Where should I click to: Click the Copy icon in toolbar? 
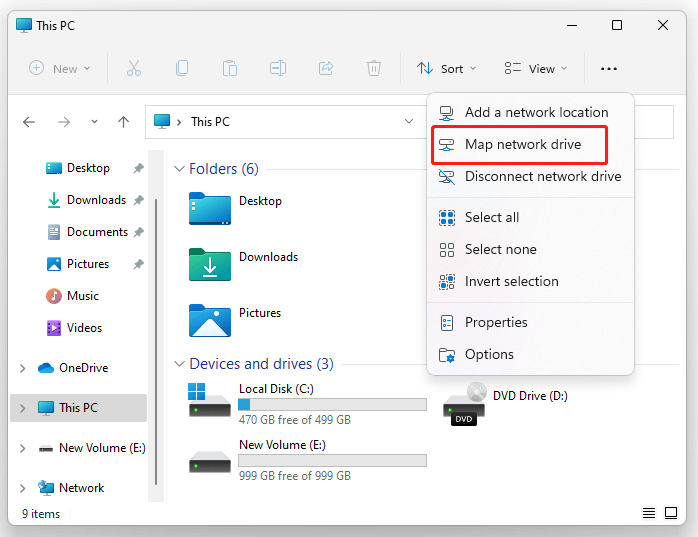(x=182, y=69)
